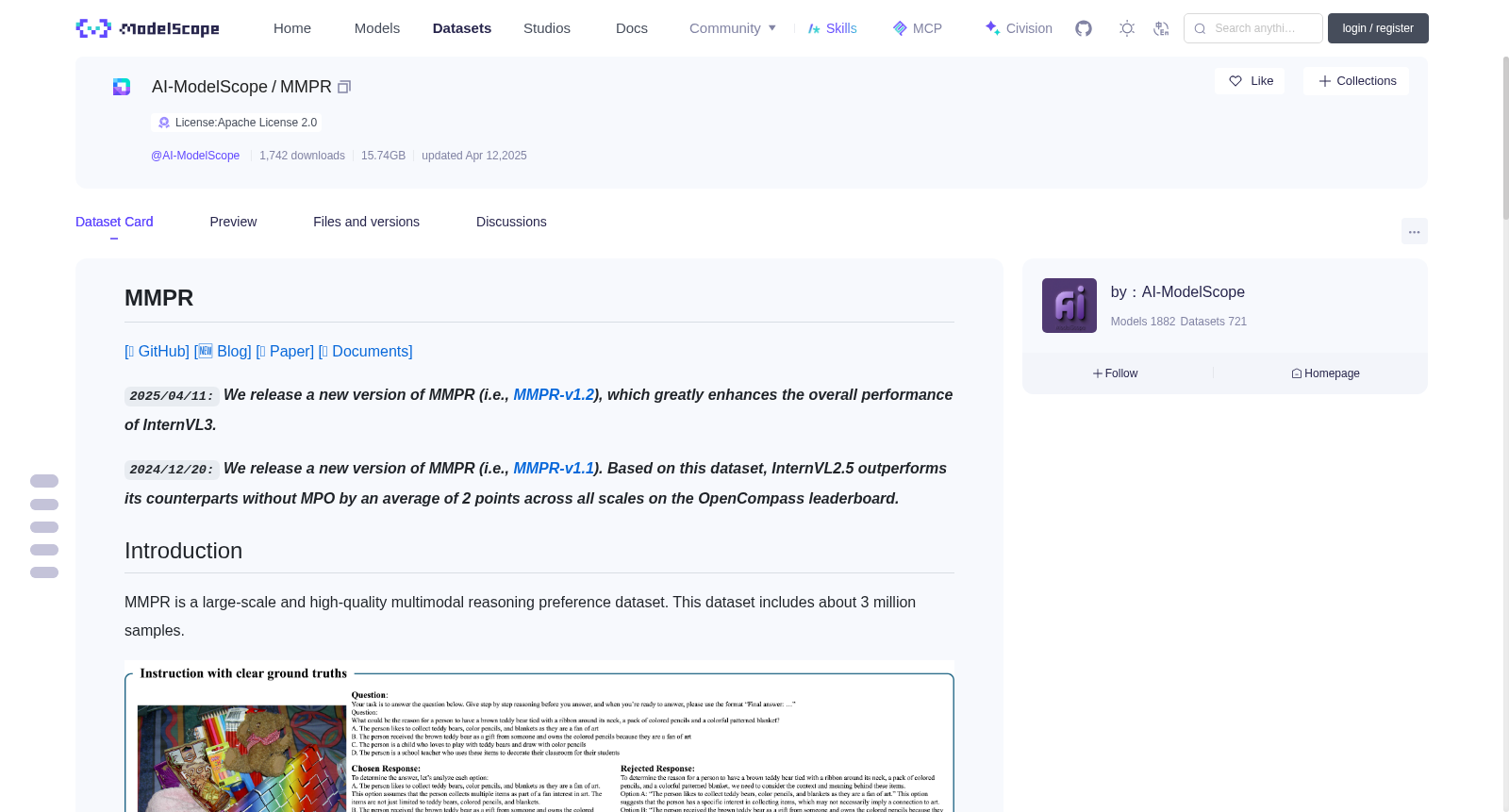Visit the organization Homepage
This screenshot has width=1509, height=812.
(x=1325, y=373)
